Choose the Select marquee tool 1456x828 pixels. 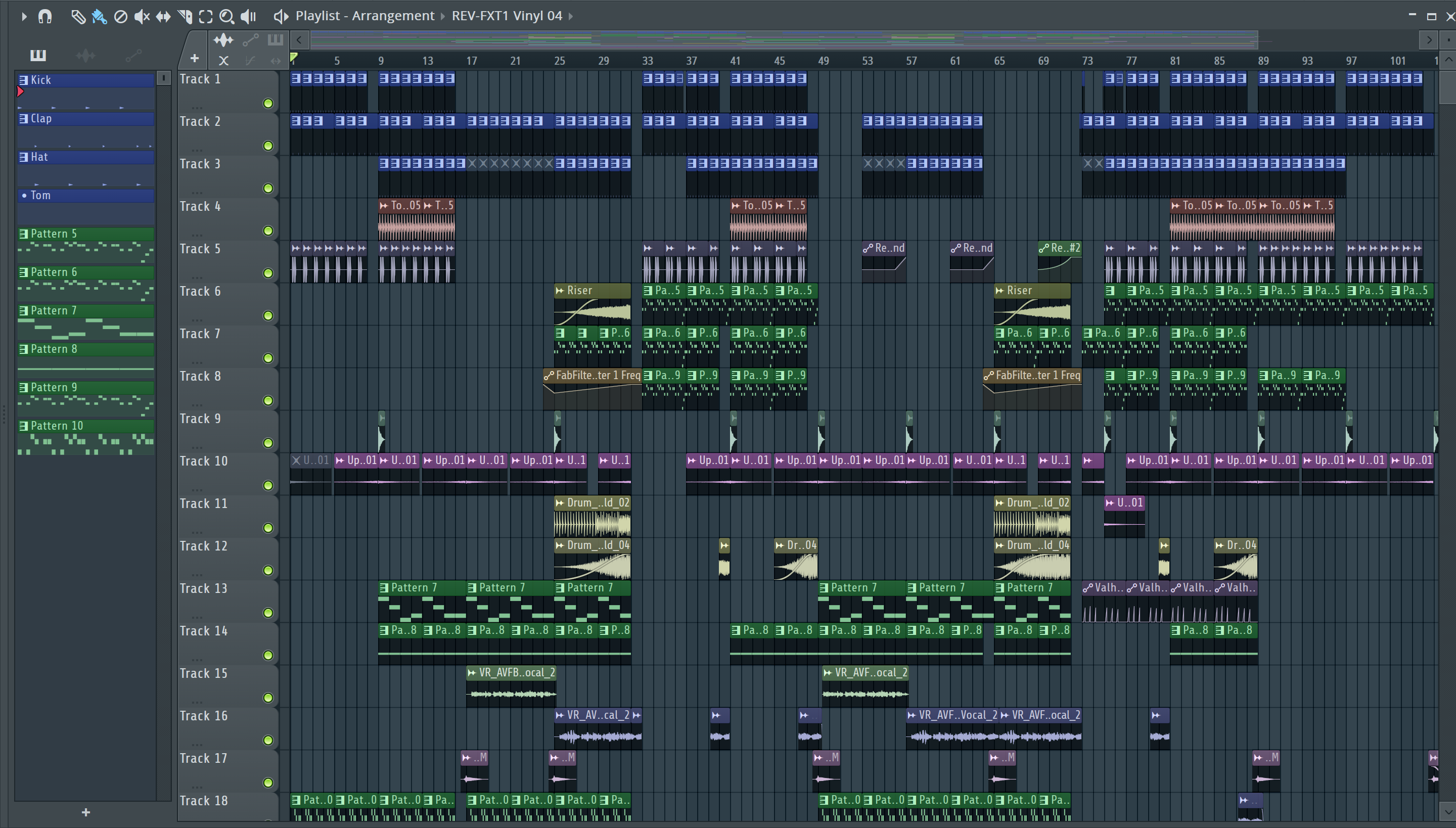206,17
